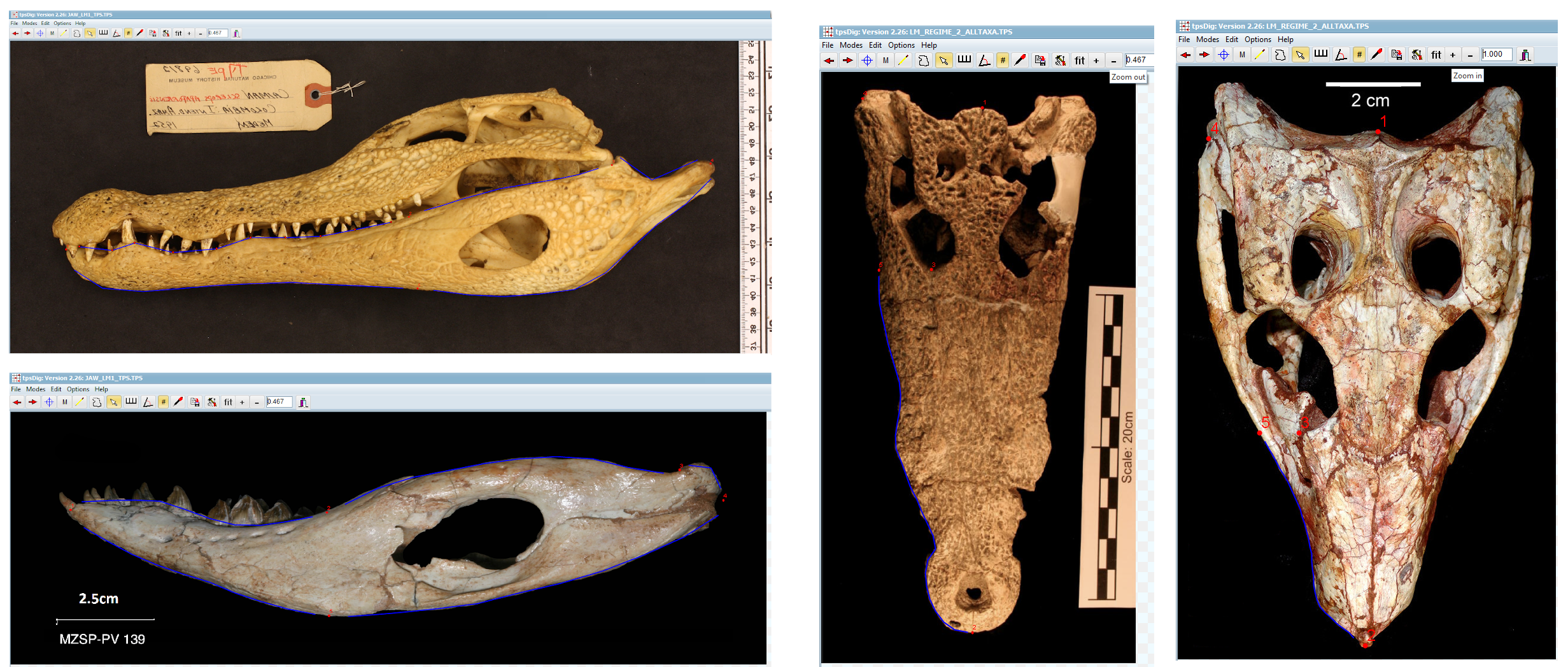Open File menu in the museum-tag caiman window

[14, 24]
